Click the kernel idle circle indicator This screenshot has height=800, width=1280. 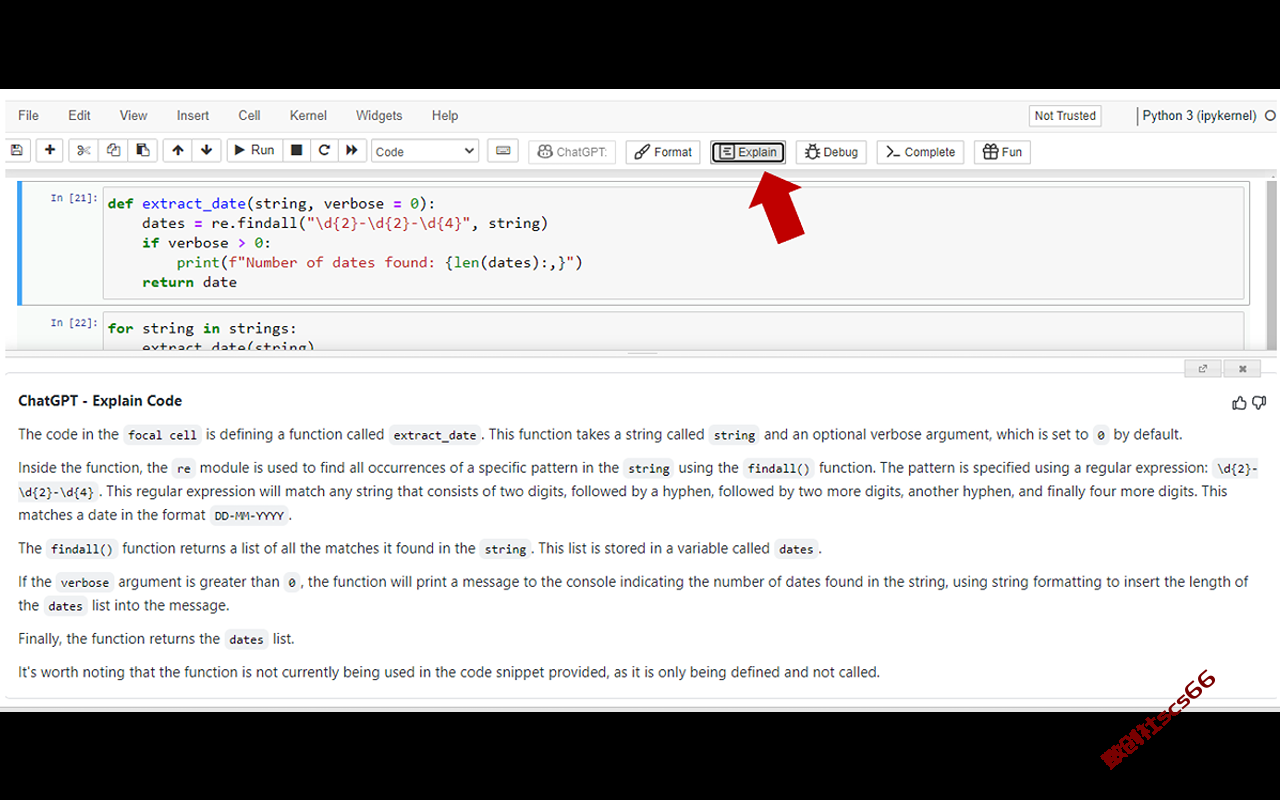pos(1270,116)
